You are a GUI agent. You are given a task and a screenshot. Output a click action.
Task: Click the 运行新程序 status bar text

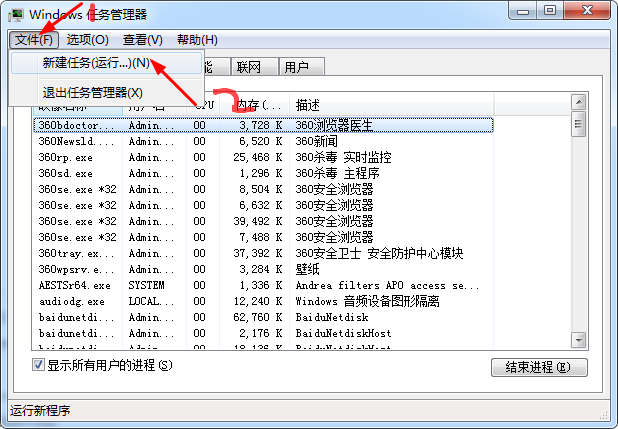click(40, 410)
